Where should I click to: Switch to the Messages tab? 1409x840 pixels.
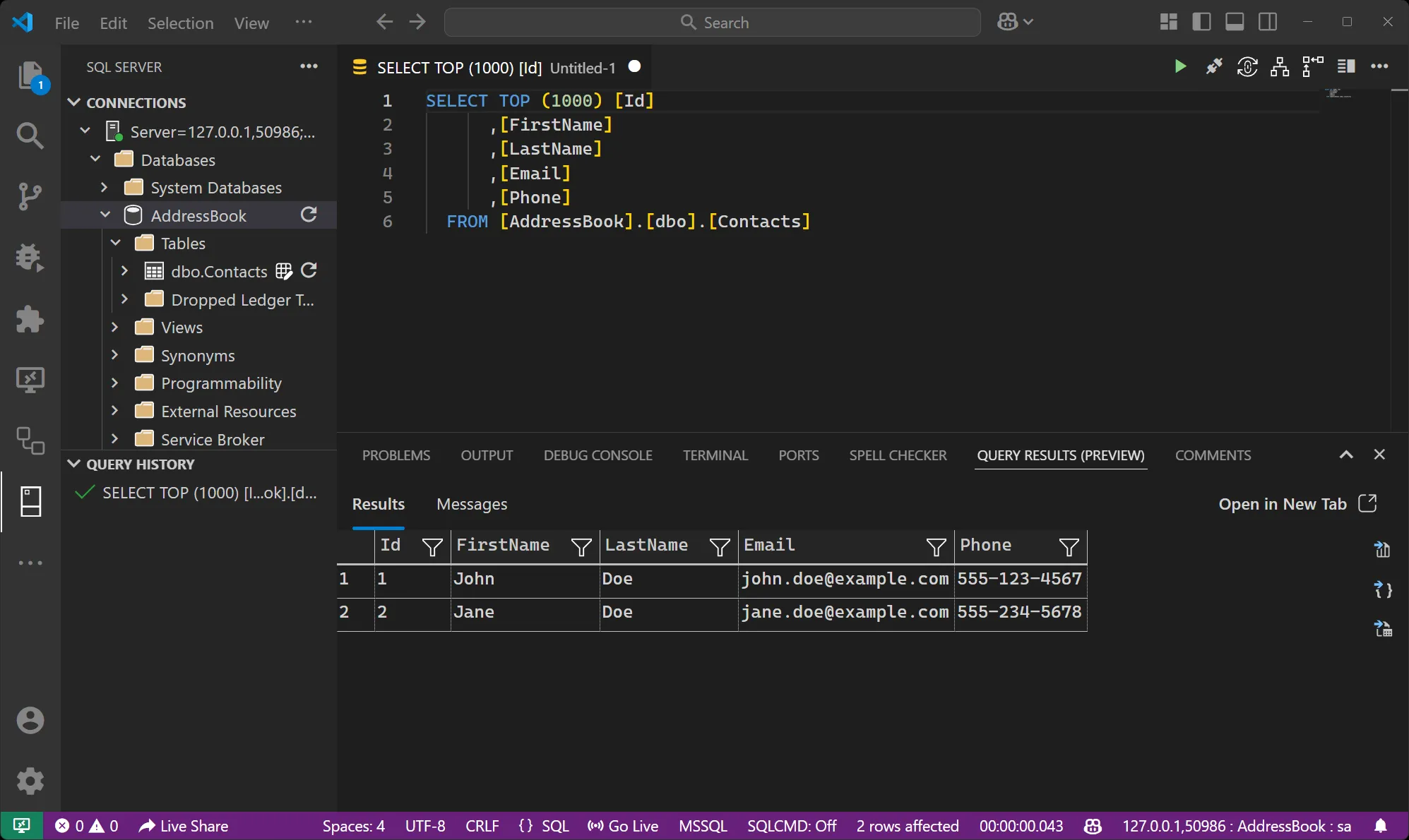471,504
